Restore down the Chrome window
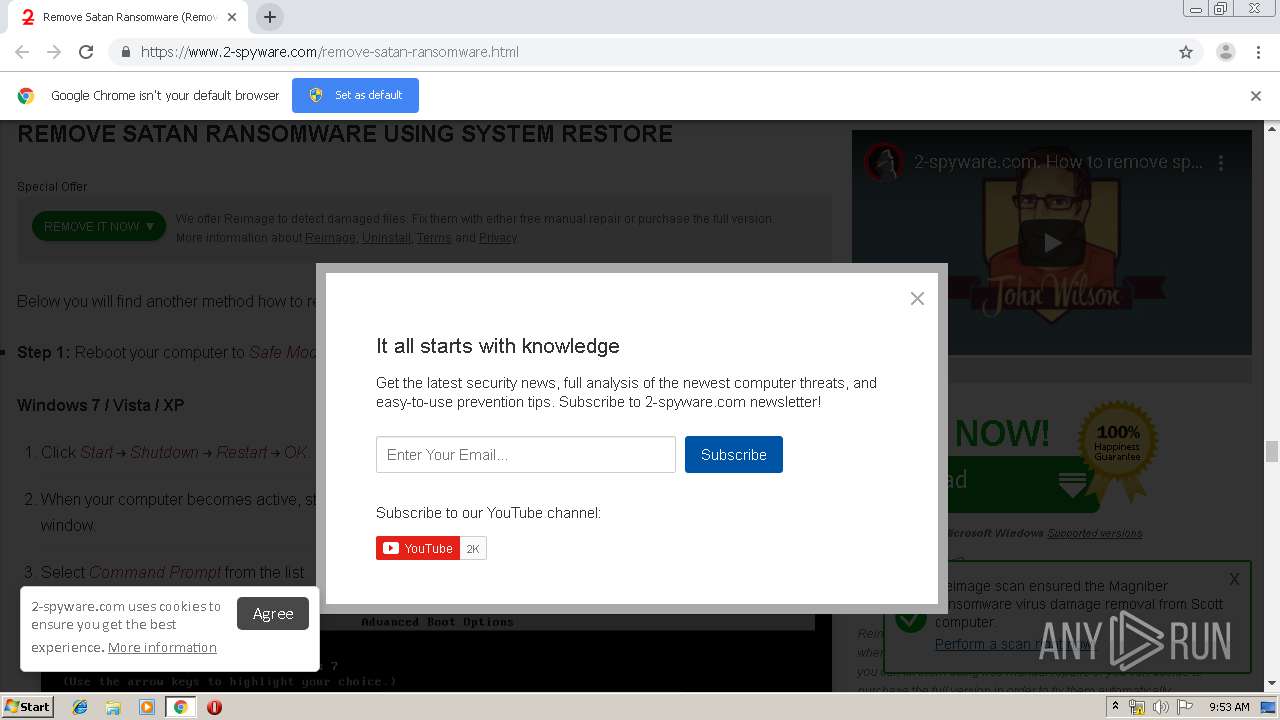Viewport: 1280px width, 720px height. (1221, 9)
